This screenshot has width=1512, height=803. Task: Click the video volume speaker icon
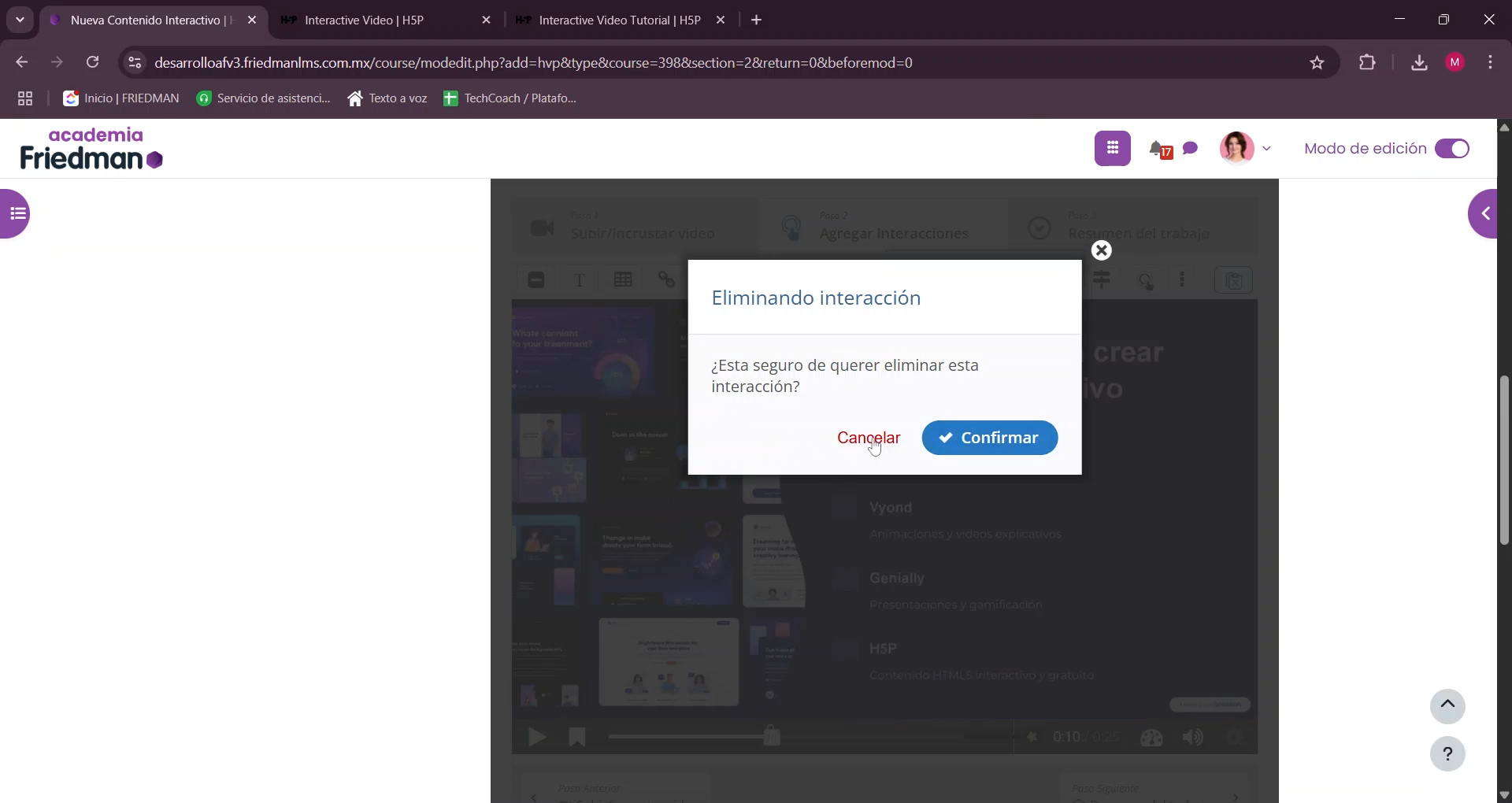point(1193,738)
